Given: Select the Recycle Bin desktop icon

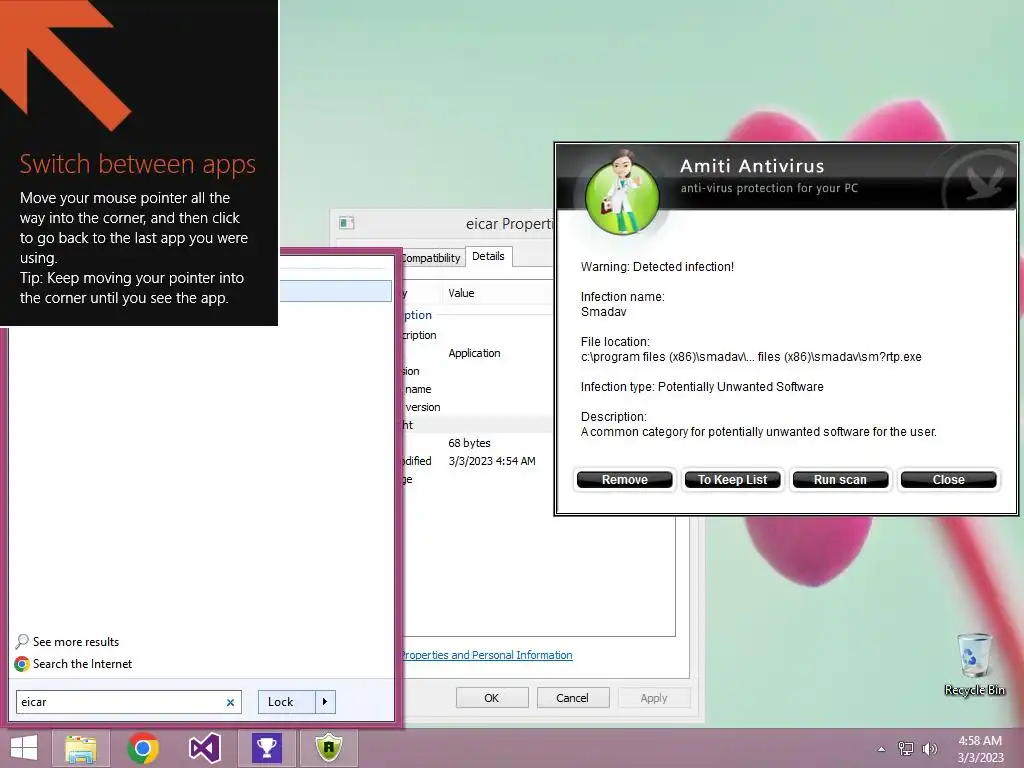Looking at the screenshot, I should 974,665.
